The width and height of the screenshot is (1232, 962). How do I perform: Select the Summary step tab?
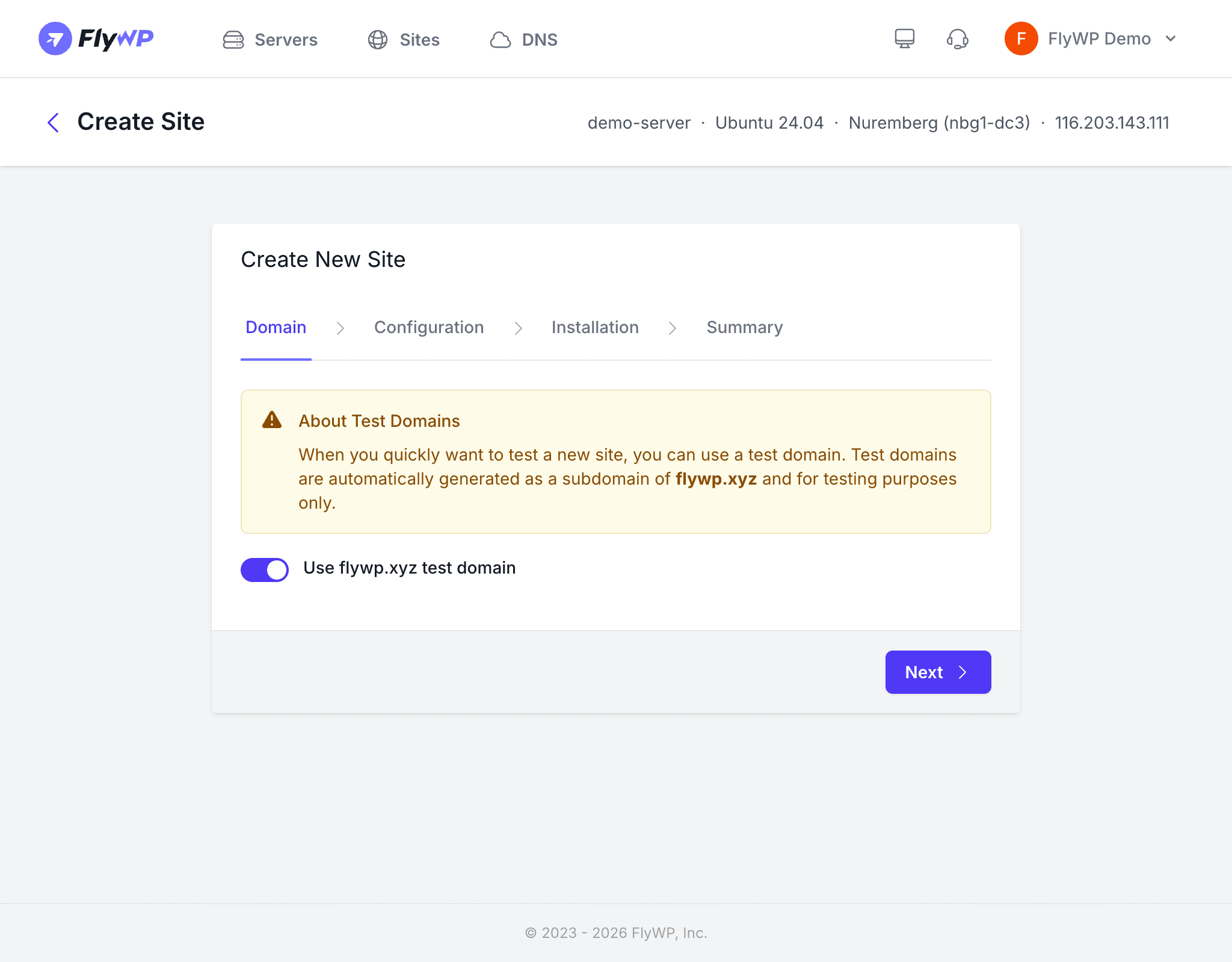pos(745,327)
